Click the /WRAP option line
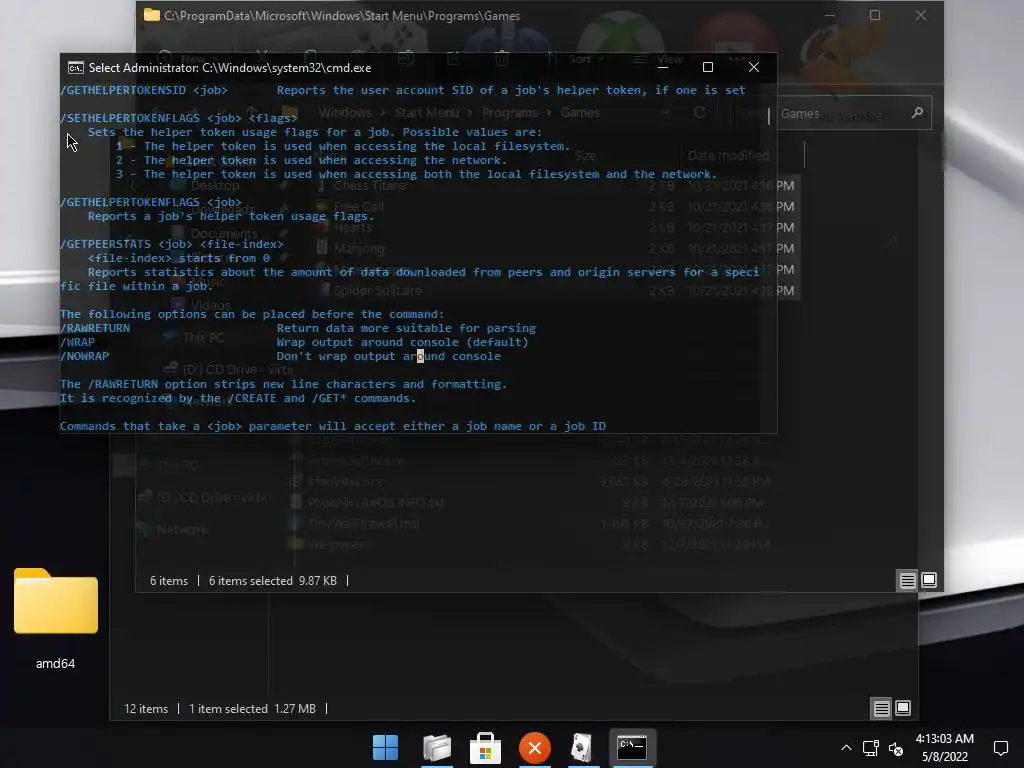The height and width of the screenshot is (768, 1024). (294, 342)
